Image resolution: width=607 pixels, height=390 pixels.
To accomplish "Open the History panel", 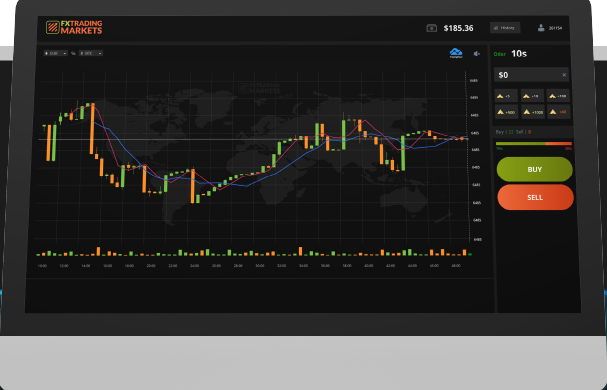I will (x=505, y=28).
